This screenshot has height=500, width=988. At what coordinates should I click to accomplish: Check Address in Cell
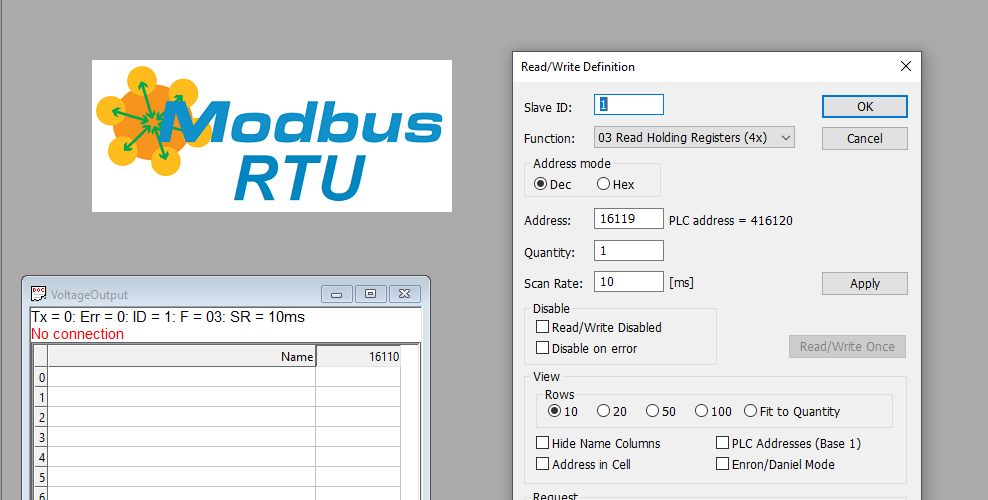click(x=583, y=464)
